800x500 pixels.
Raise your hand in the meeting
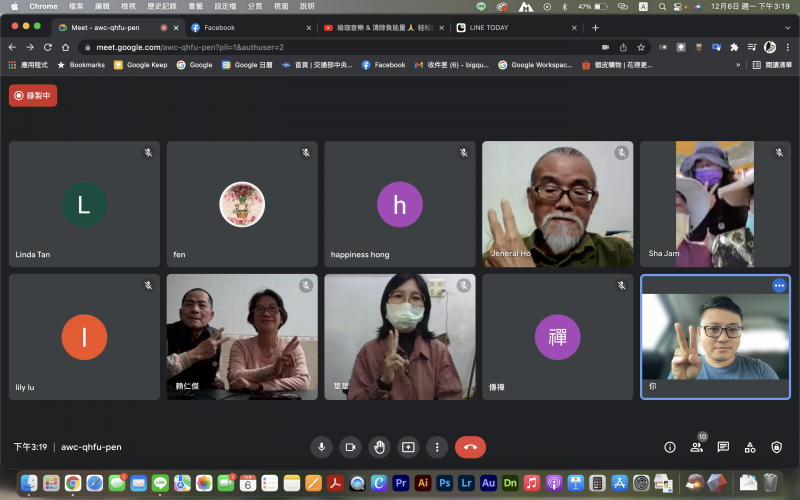point(379,447)
